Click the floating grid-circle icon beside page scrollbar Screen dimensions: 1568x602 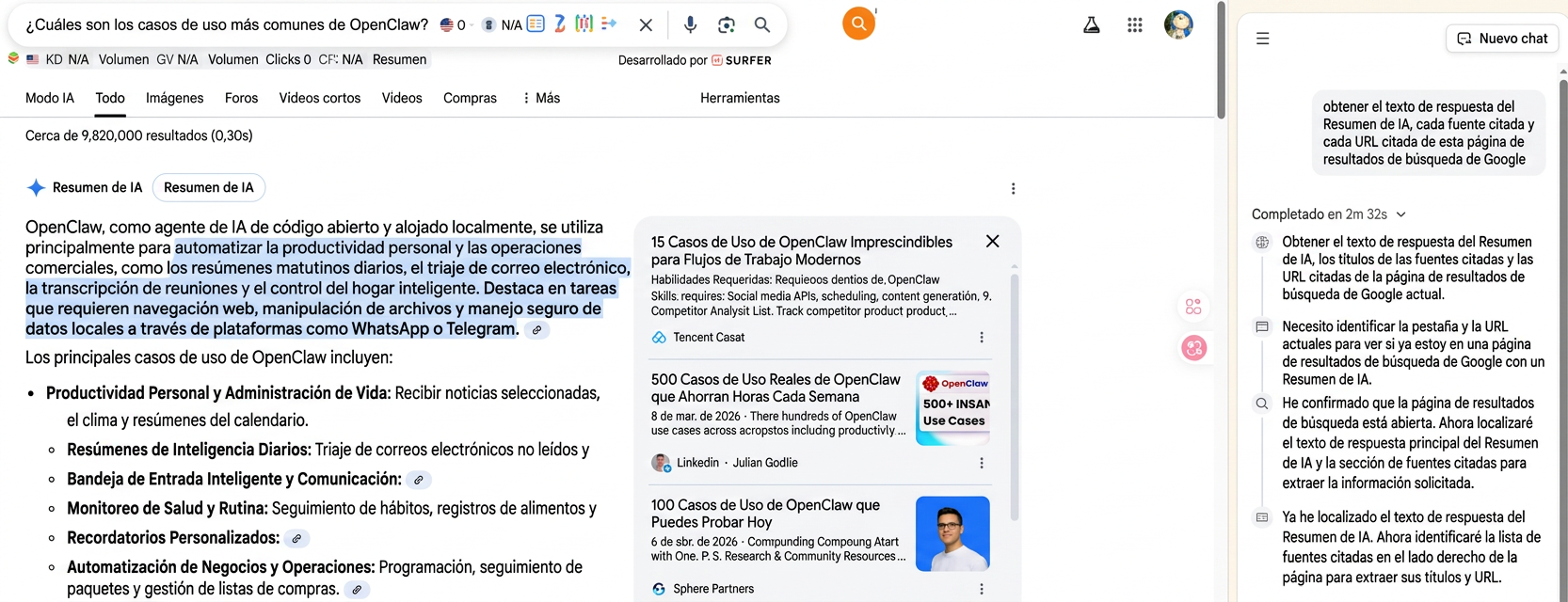pos(1193,307)
